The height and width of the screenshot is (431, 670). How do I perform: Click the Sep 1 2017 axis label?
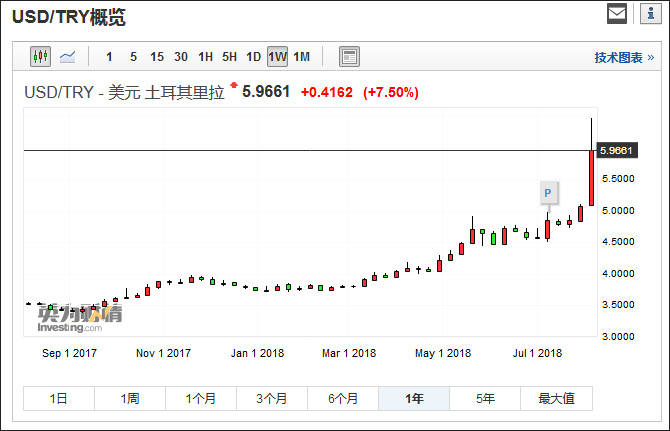(69, 353)
